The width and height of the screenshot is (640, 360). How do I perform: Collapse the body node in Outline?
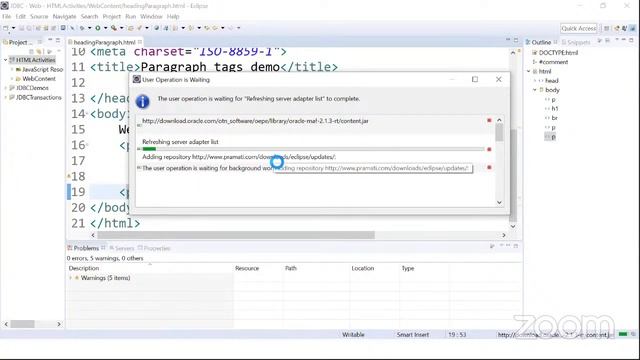(x=534, y=90)
